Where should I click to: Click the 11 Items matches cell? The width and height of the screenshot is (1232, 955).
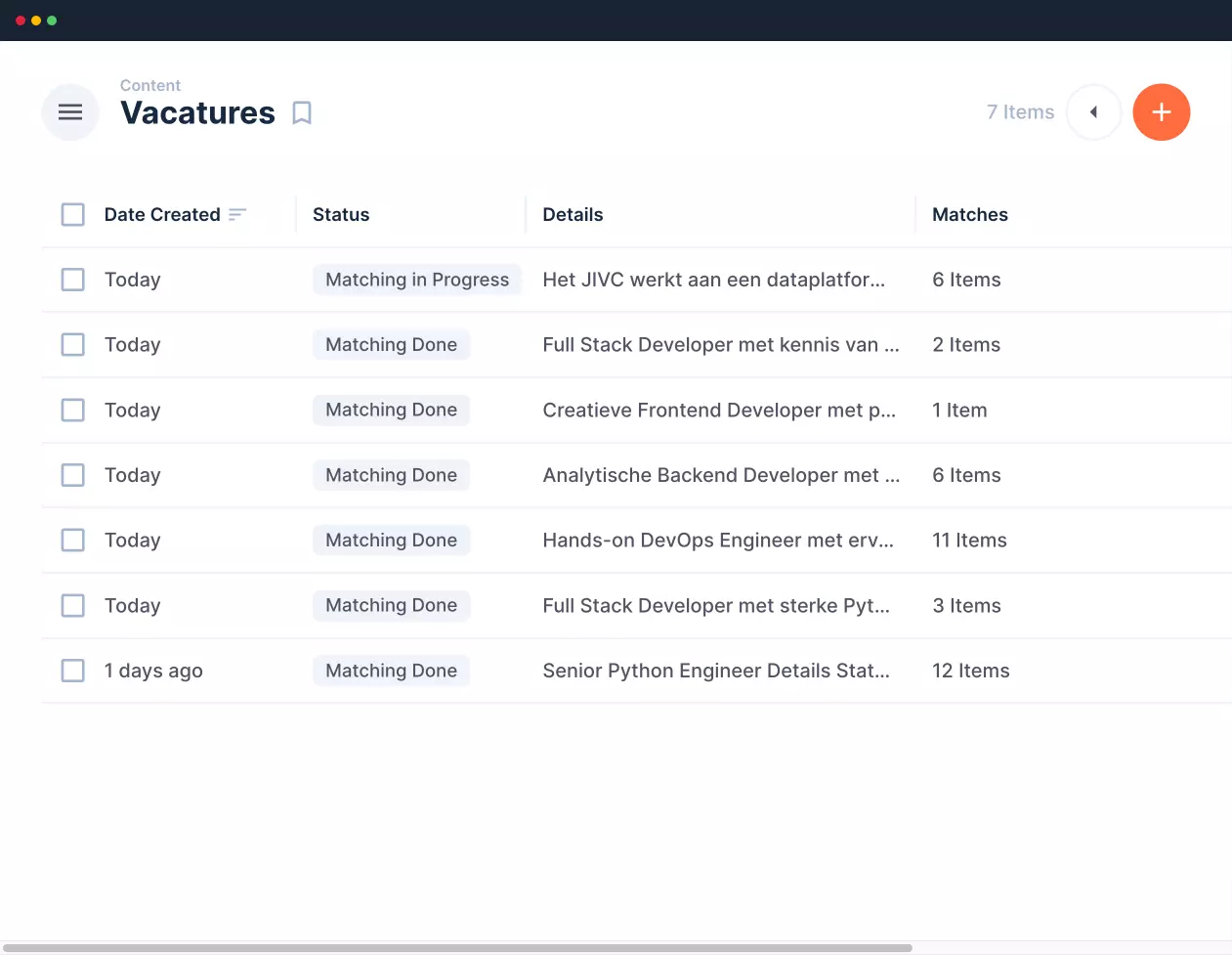click(x=969, y=541)
